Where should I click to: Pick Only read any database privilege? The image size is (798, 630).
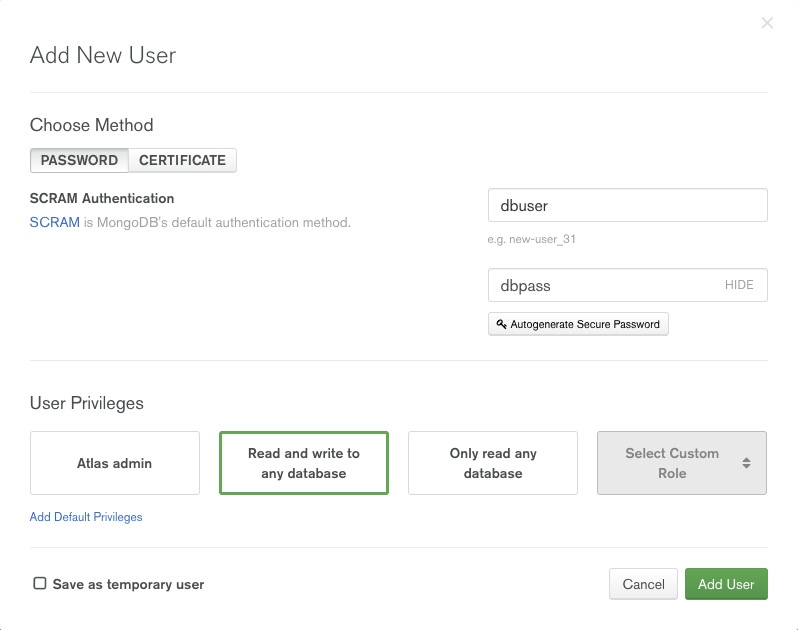point(493,463)
